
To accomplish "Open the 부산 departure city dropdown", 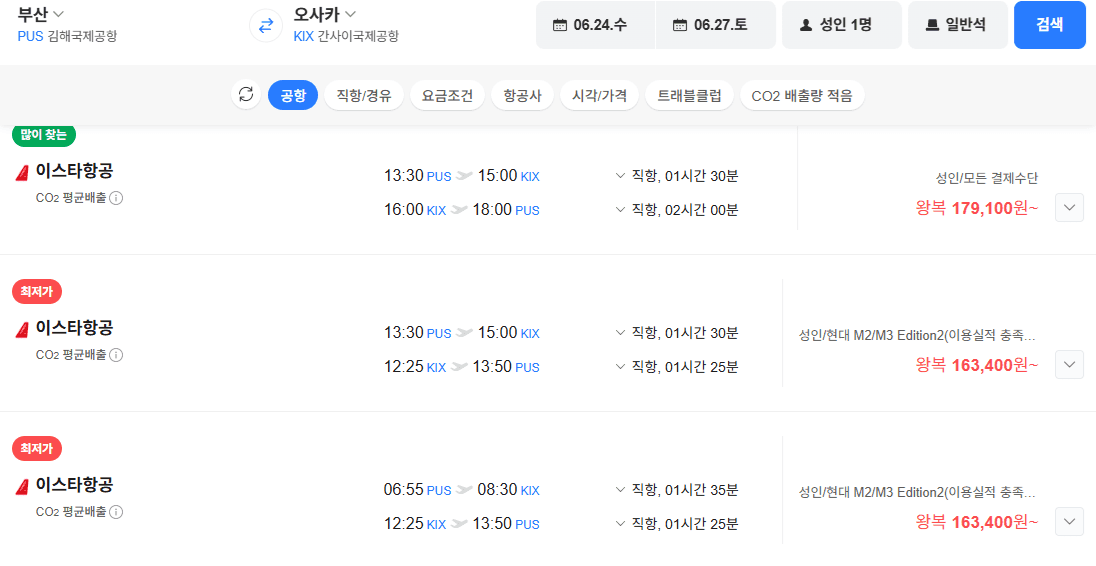I will (x=41, y=14).
